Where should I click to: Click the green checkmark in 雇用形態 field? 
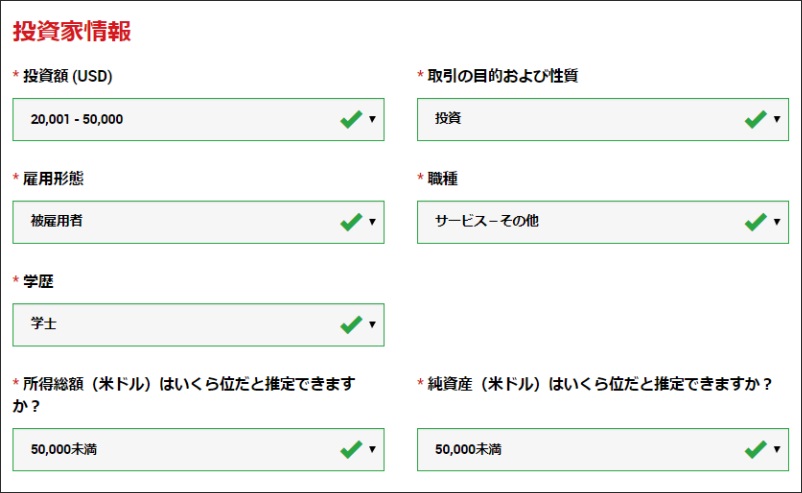coord(351,222)
